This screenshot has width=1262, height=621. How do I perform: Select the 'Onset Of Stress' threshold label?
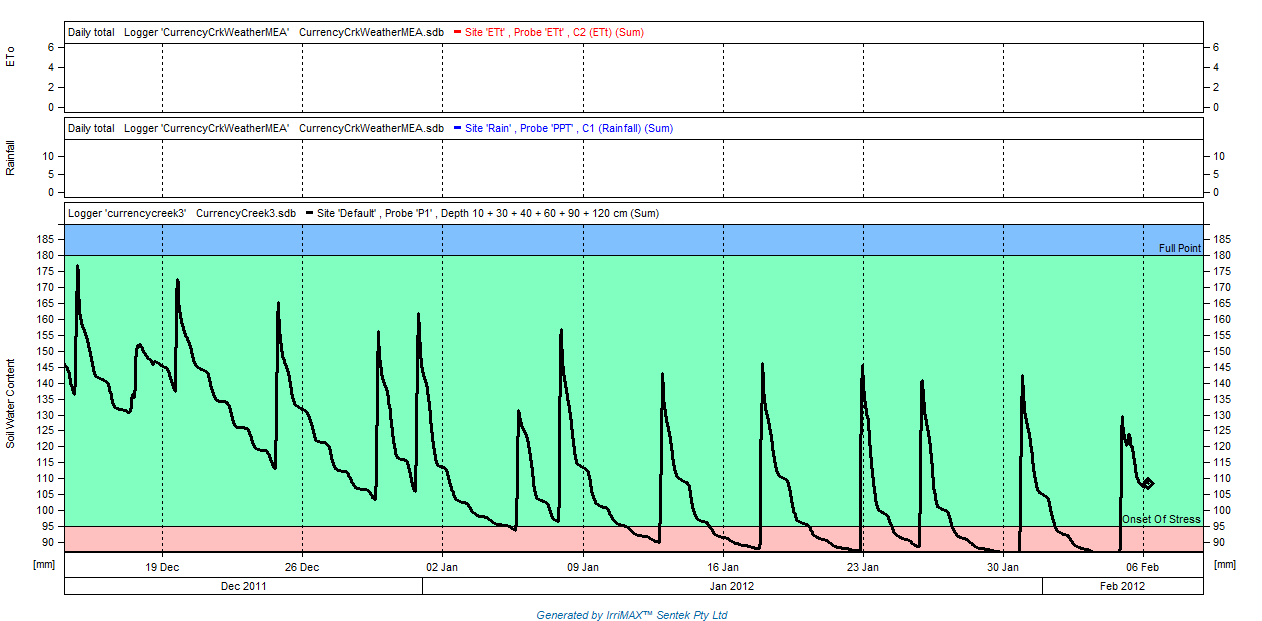[1161, 519]
